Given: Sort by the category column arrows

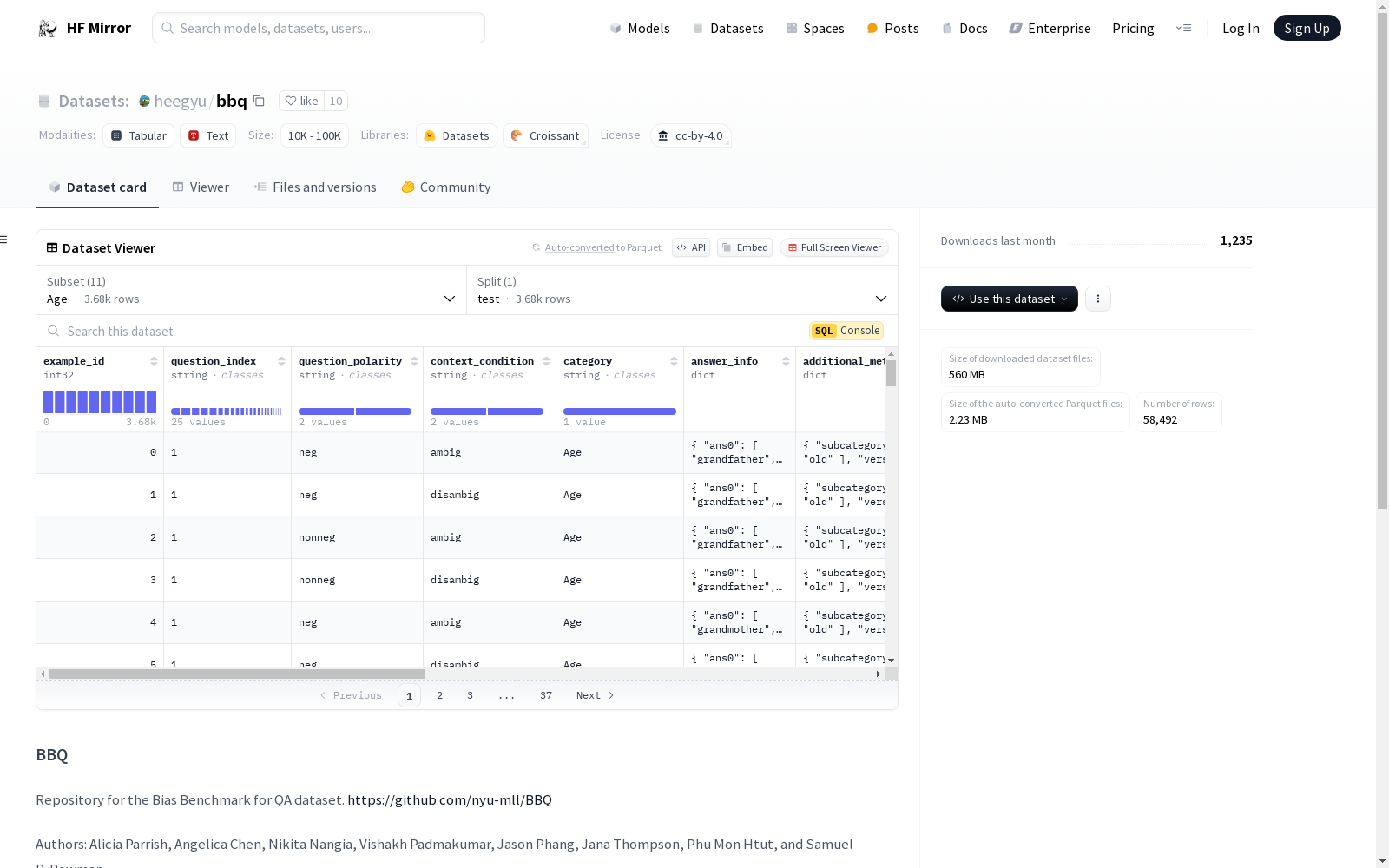Looking at the screenshot, I should [674, 361].
